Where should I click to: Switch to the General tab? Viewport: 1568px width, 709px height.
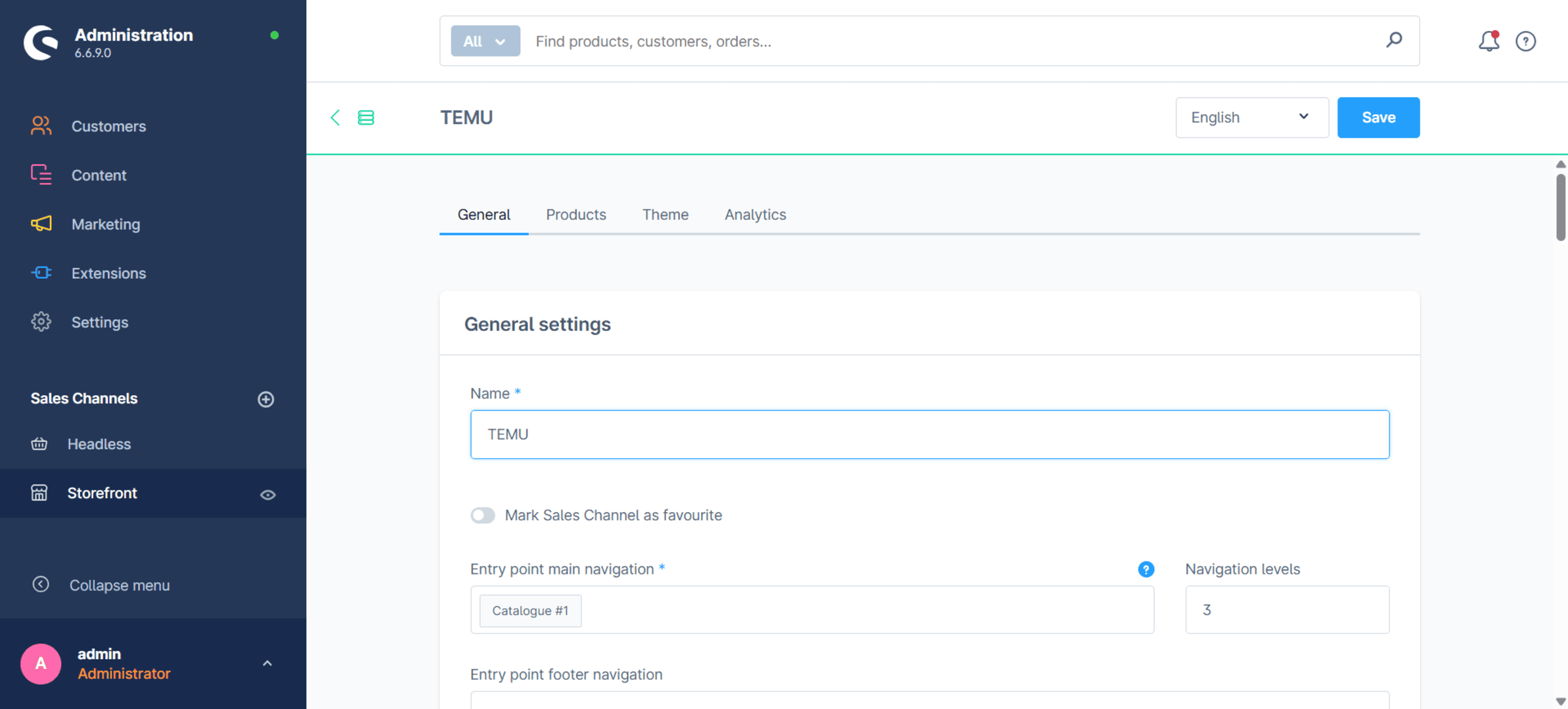(484, 215)
